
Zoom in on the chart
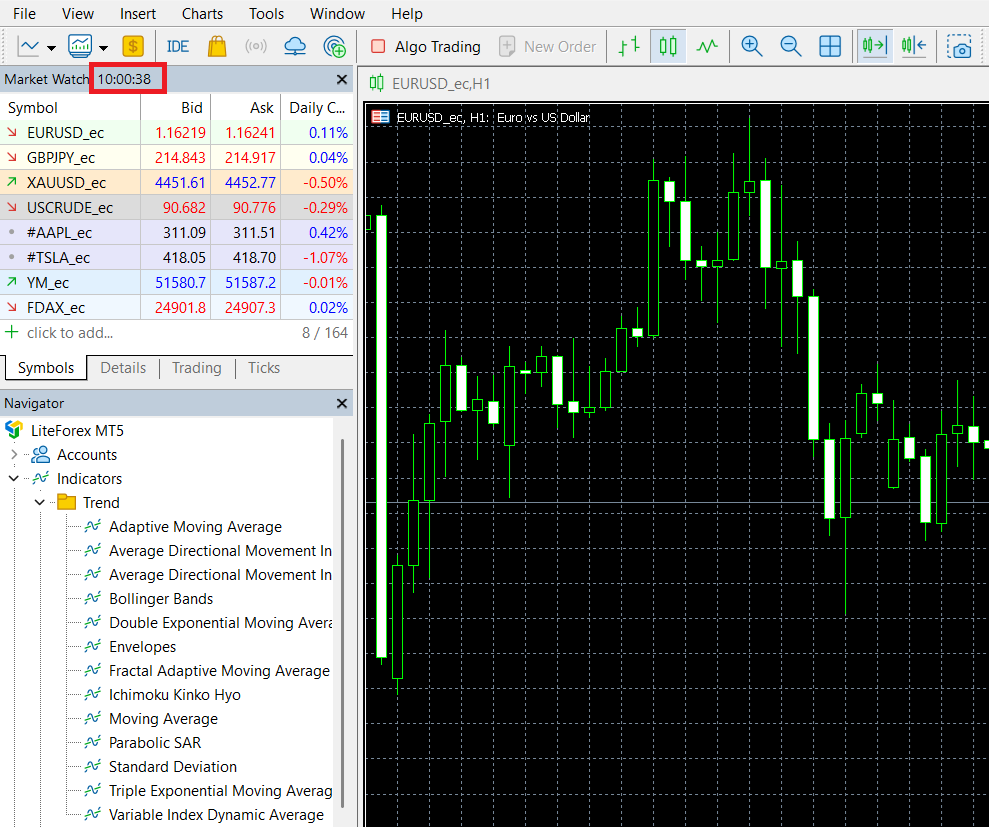click(x=751, y=47)
